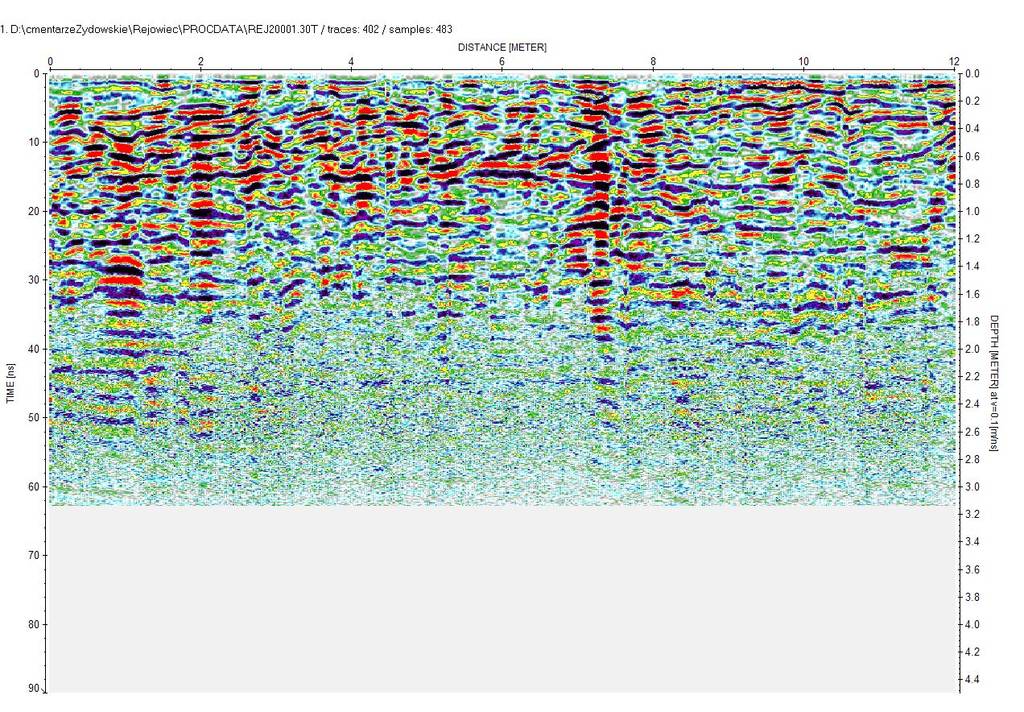The width and height of the screenshot is (1024, 712).
Task: Click the 12 tick on distance axis
Action: pyautogui.click(x=954, y=62)
